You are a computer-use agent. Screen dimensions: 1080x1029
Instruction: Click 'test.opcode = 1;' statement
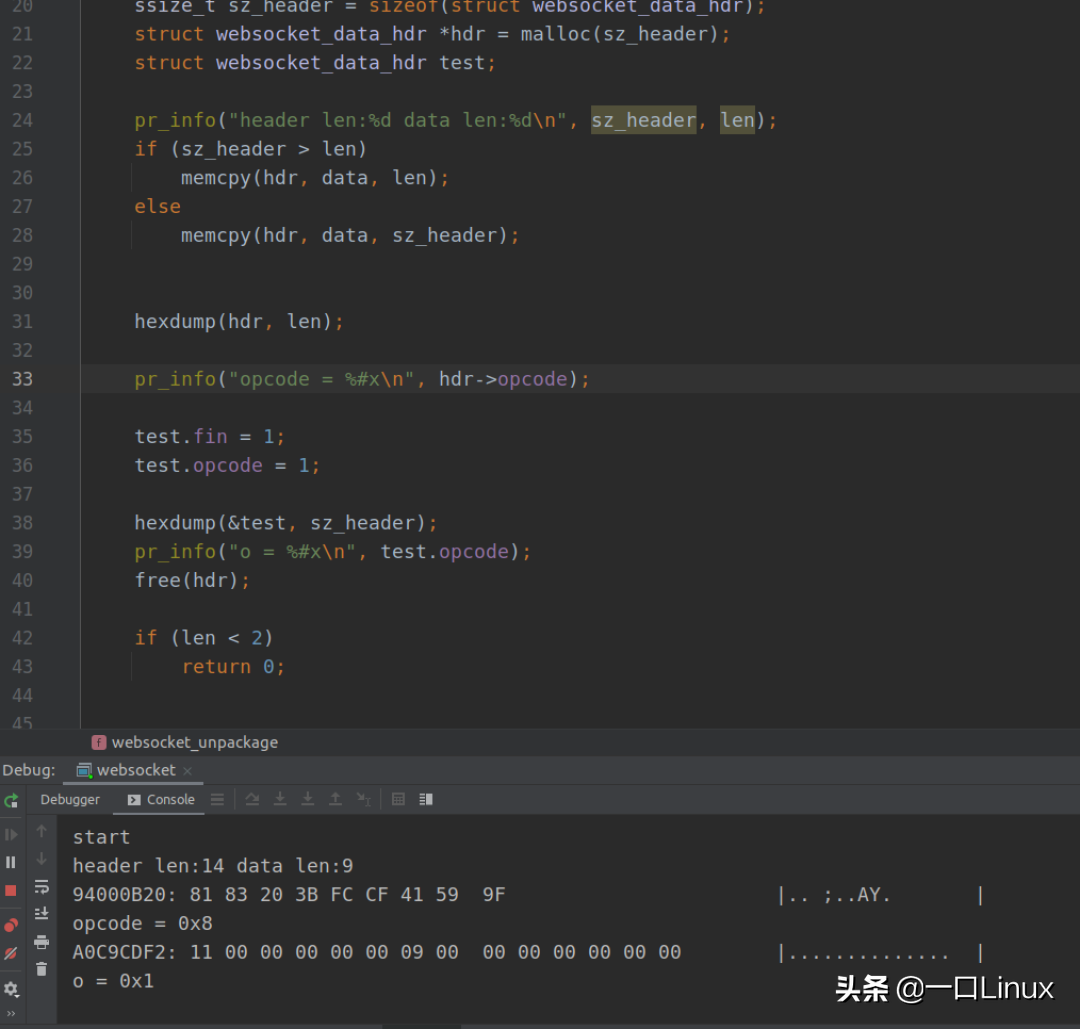point(227,466)
